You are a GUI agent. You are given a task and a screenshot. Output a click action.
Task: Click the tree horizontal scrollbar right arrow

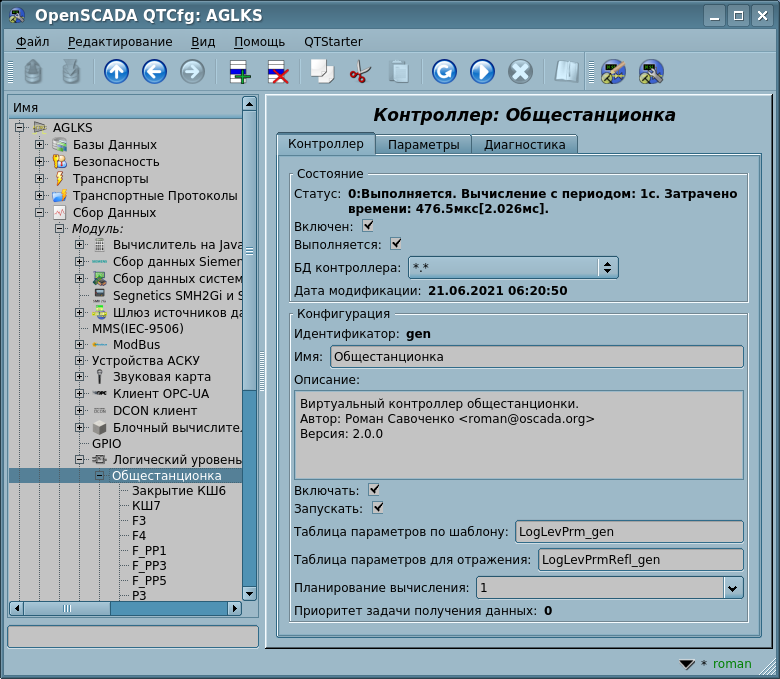click(x=234, y=608)
